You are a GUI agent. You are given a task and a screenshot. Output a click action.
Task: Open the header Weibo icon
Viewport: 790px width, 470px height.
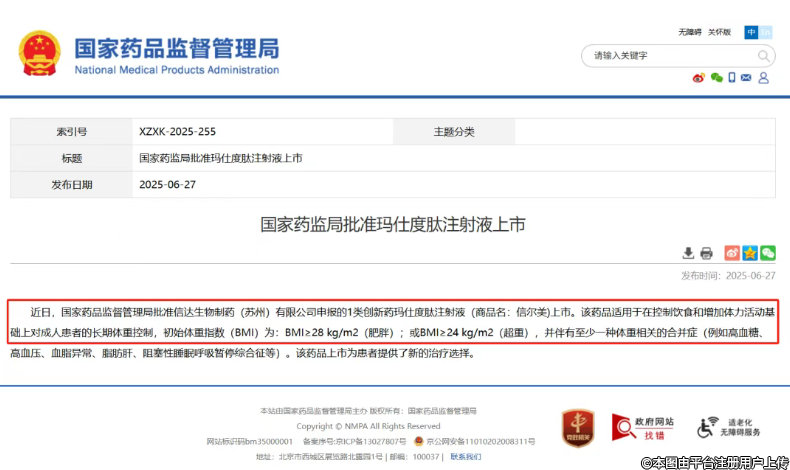[x=698, y=78]
